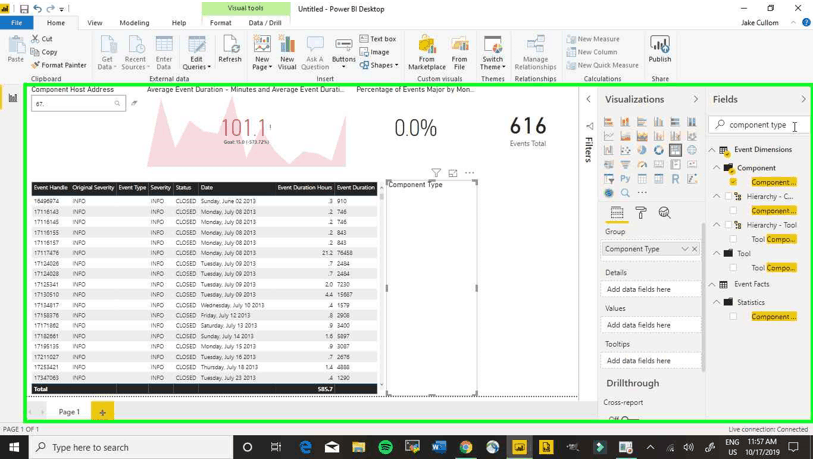This screenshot has width=815, height=459.
Task: Check Component field under Statistics
Action: pyautogui.click(x=733, y=316)
